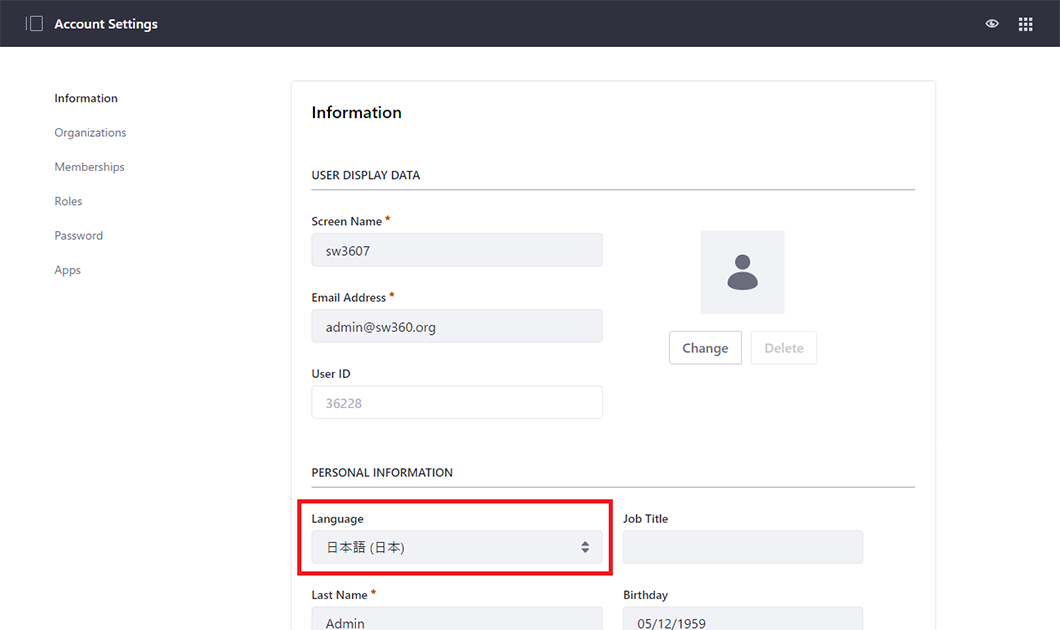Open the applications grid menu icon

coord(1025,23)
